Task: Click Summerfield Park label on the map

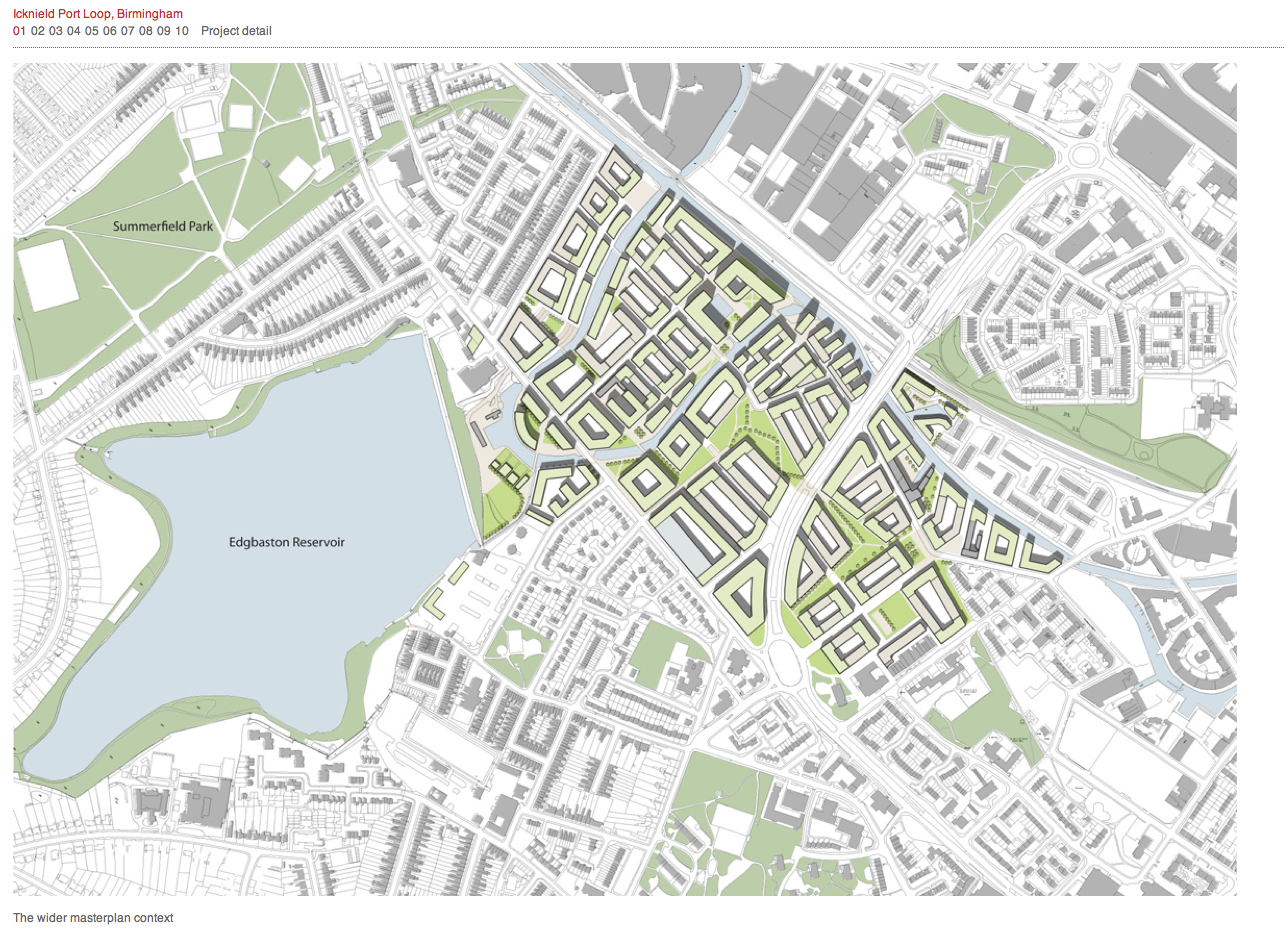Action: [x=164, y=227]
